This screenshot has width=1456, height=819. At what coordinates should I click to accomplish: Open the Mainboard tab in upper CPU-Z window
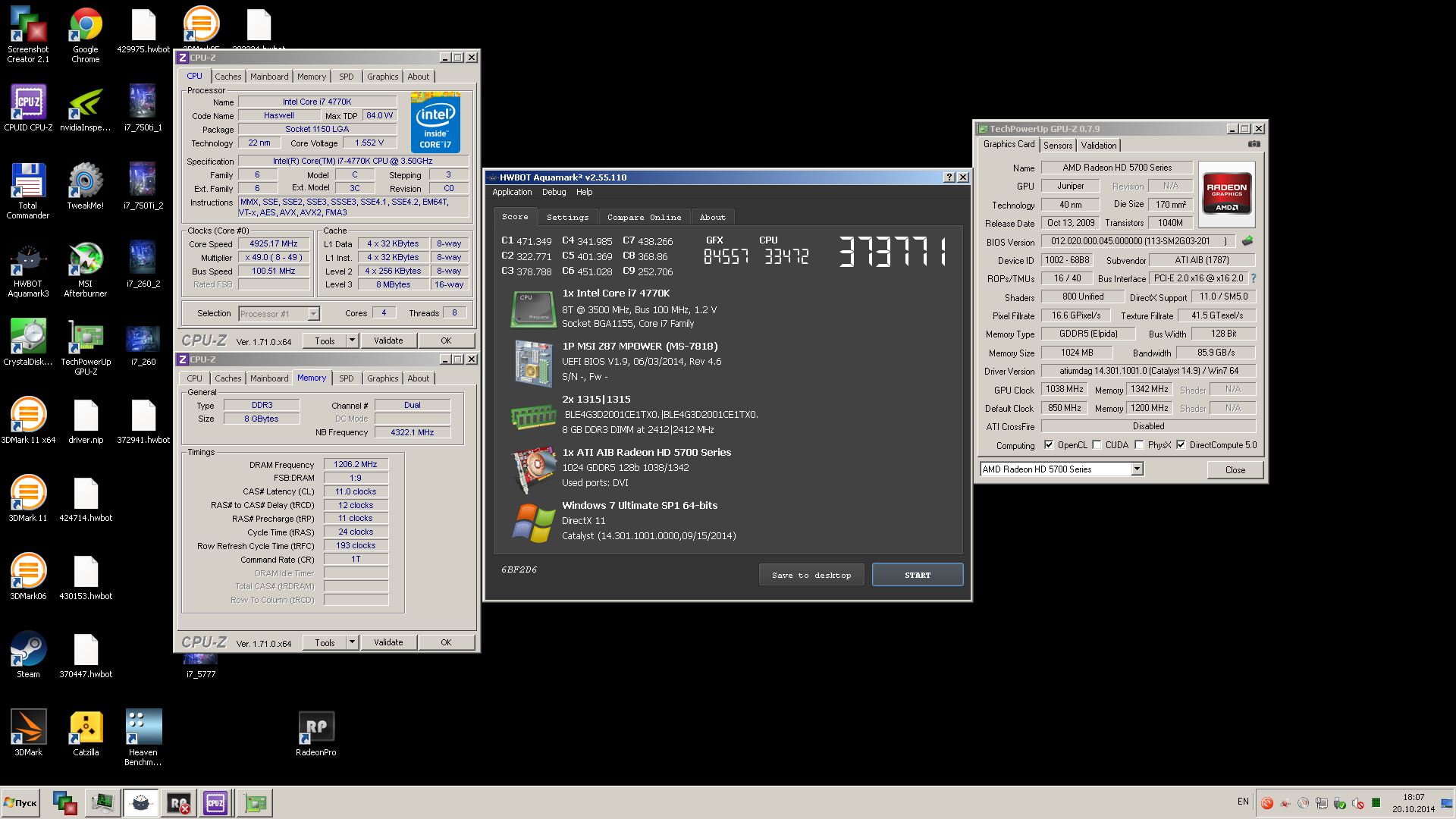click(x=269, y=77)
